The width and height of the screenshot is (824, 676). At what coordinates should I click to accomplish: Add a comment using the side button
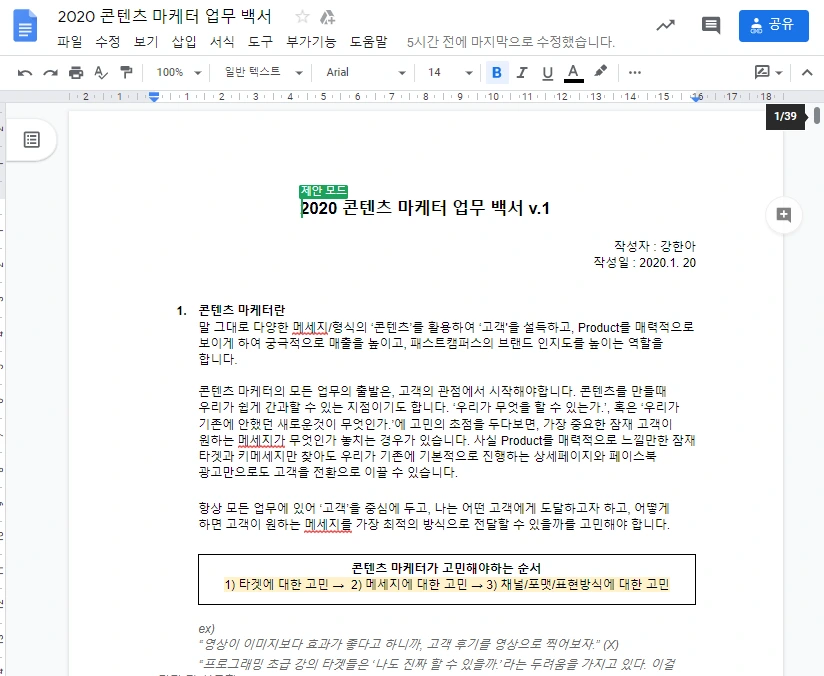(784, 214)
